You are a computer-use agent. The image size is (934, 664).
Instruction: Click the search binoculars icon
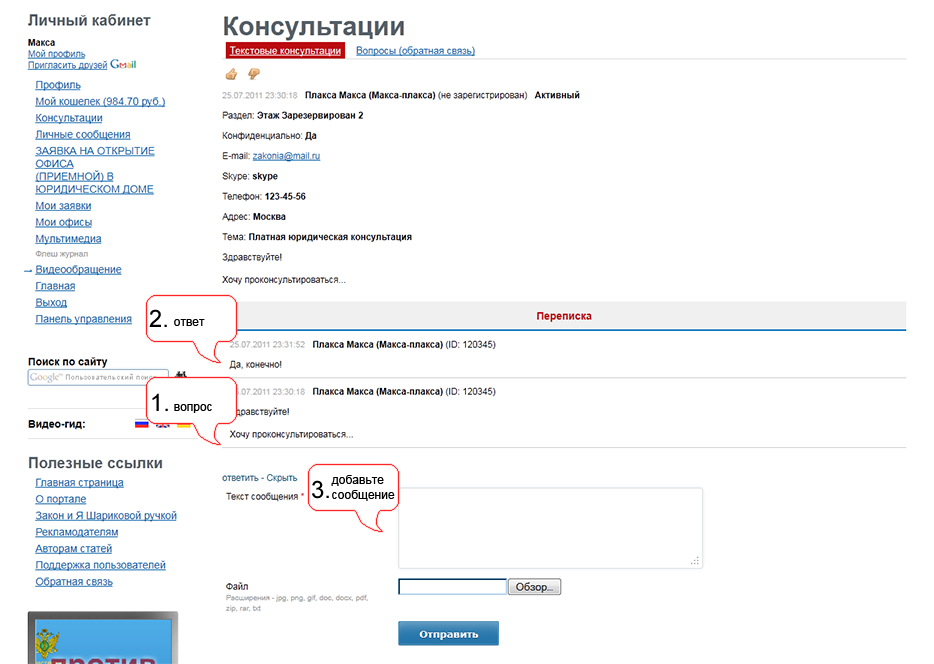pyautogui.click(x=180, y=374)
